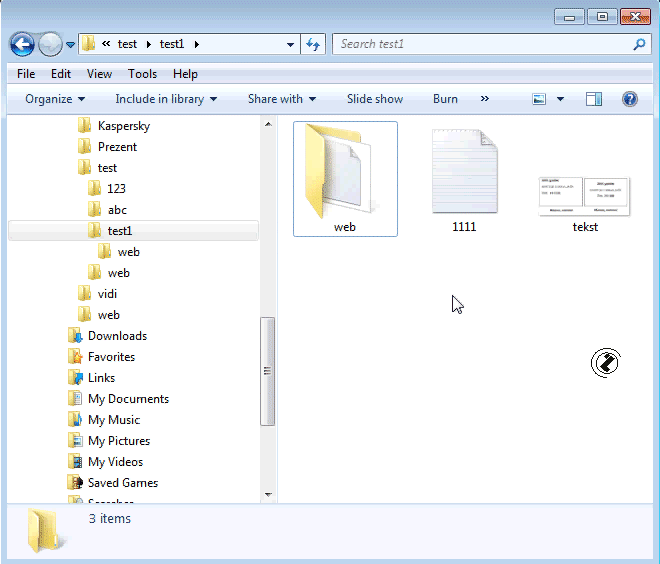Open the arrow after 'test1' breadcrumb
The image size is (660, 564).
197,44
